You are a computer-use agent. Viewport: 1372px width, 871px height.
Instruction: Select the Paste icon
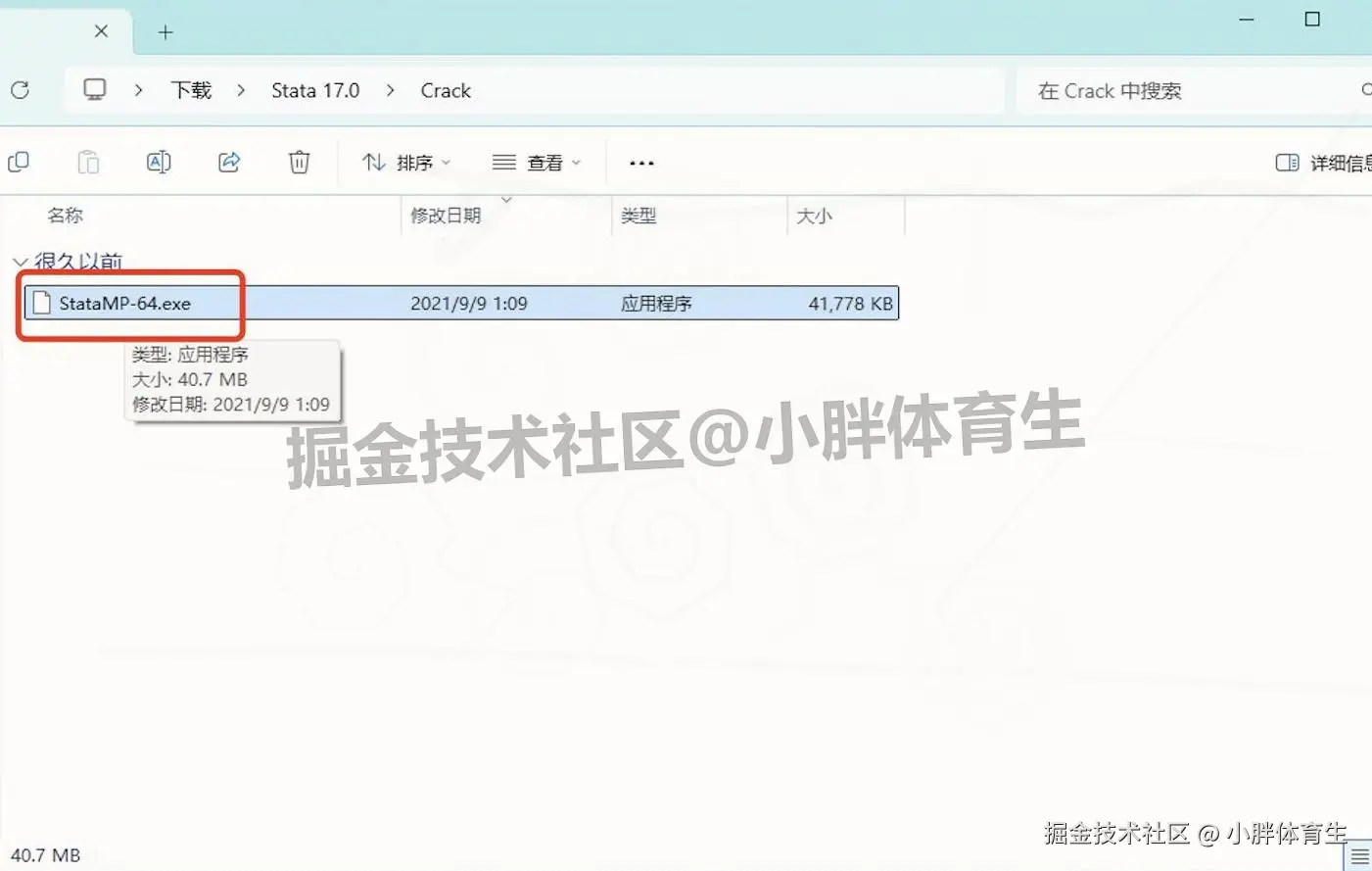[88, 162]
